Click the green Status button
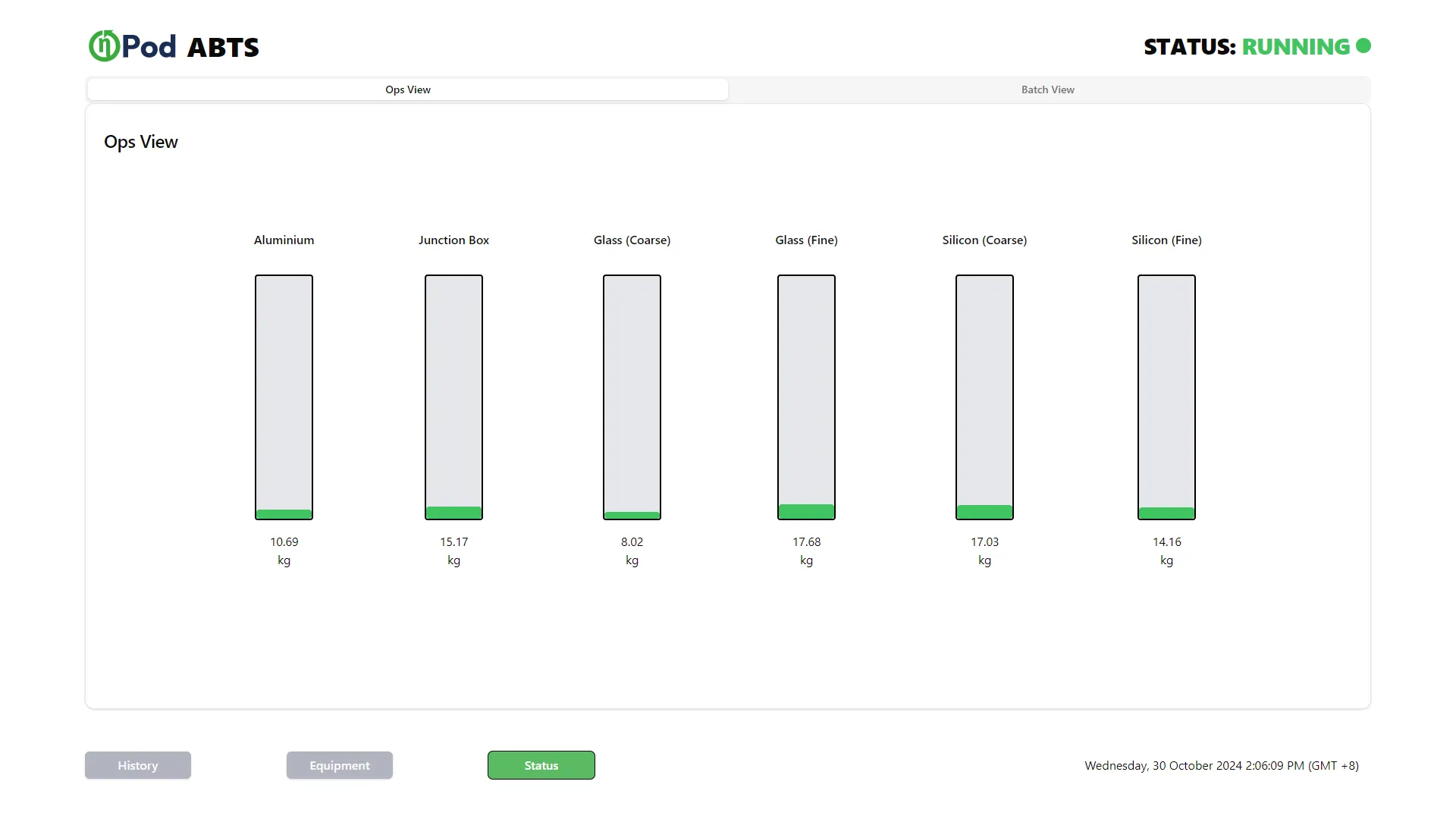1456x819 pixels. pyautogui.click(x=541, y=765)
